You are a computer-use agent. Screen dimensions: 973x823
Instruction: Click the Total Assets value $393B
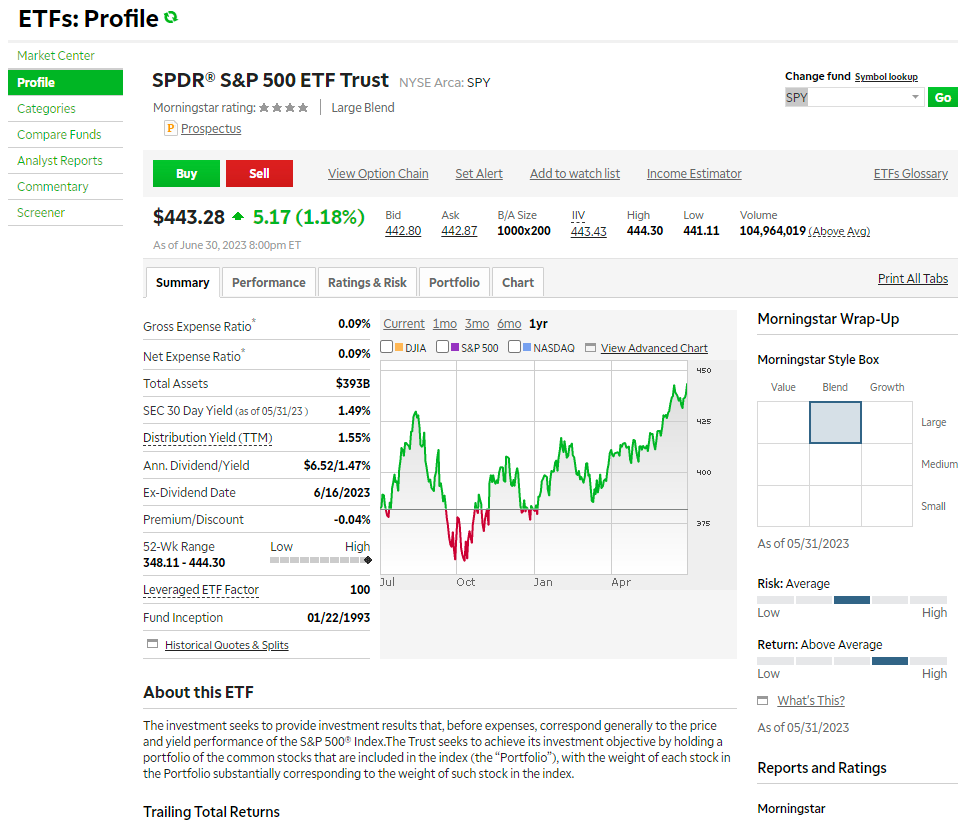pyautogui.click(x=353, y=384)
